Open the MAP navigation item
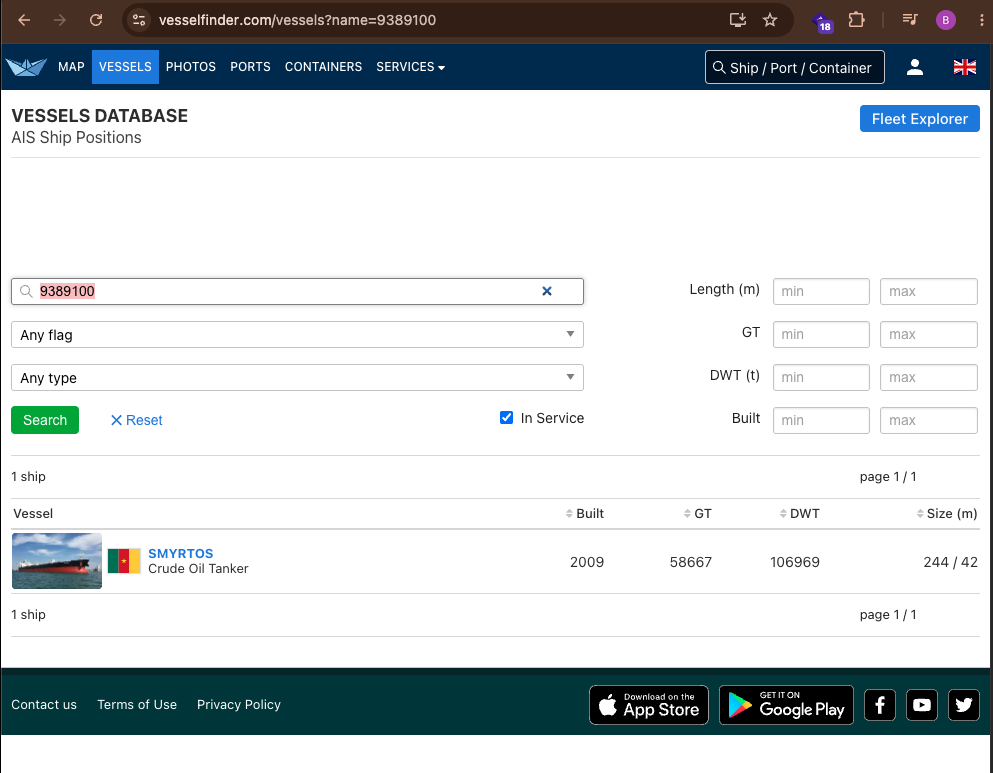Viewport: 993px width, 773px height. [71, 67]
